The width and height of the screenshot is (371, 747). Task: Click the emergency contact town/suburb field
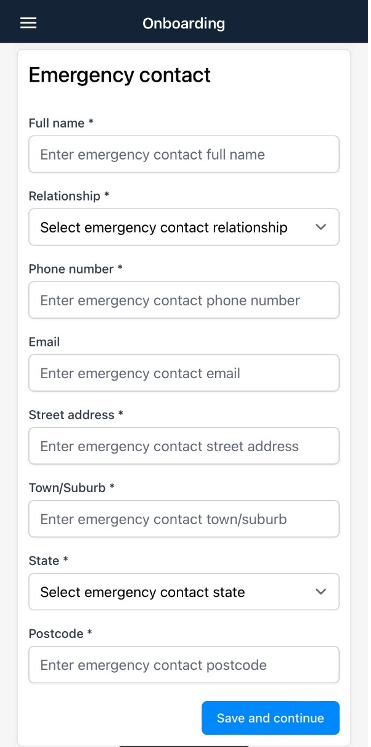tap(184, 519)
